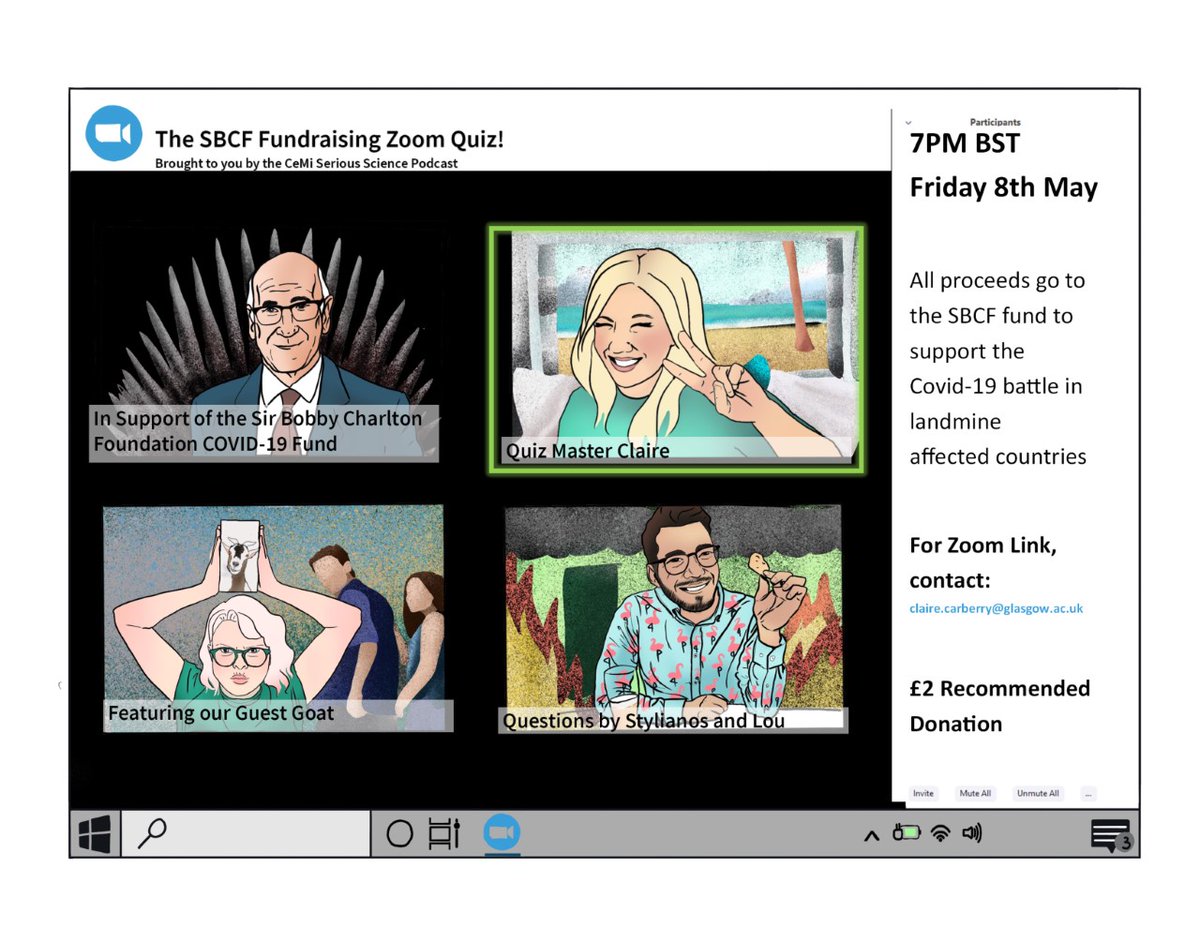The height and width of the screenshot is (927, 1200).
Task: Click the CeMi Serious Science Podcast subtitle
Action: pos(306,163)
